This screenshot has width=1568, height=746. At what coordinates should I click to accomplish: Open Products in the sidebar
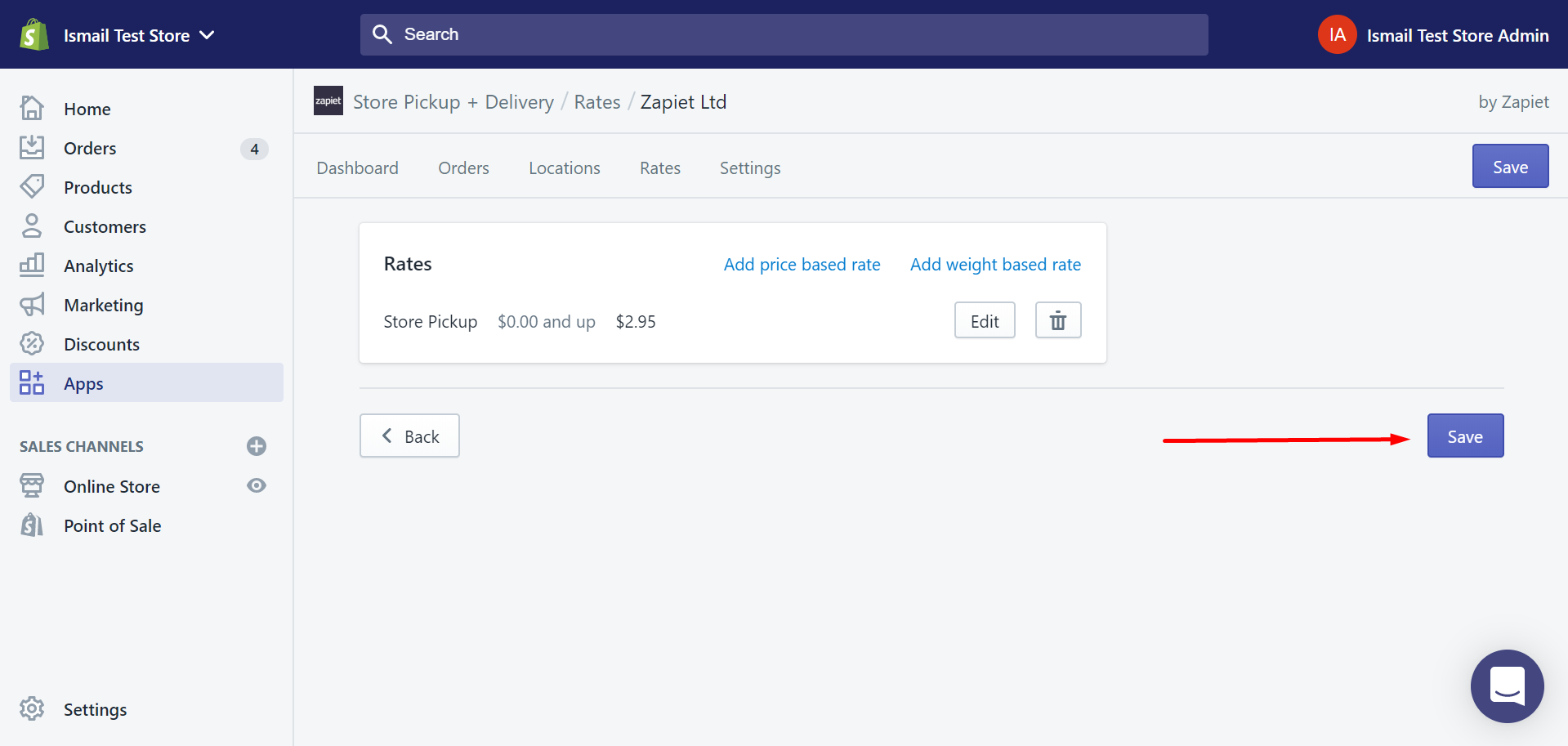coord(98,187)
